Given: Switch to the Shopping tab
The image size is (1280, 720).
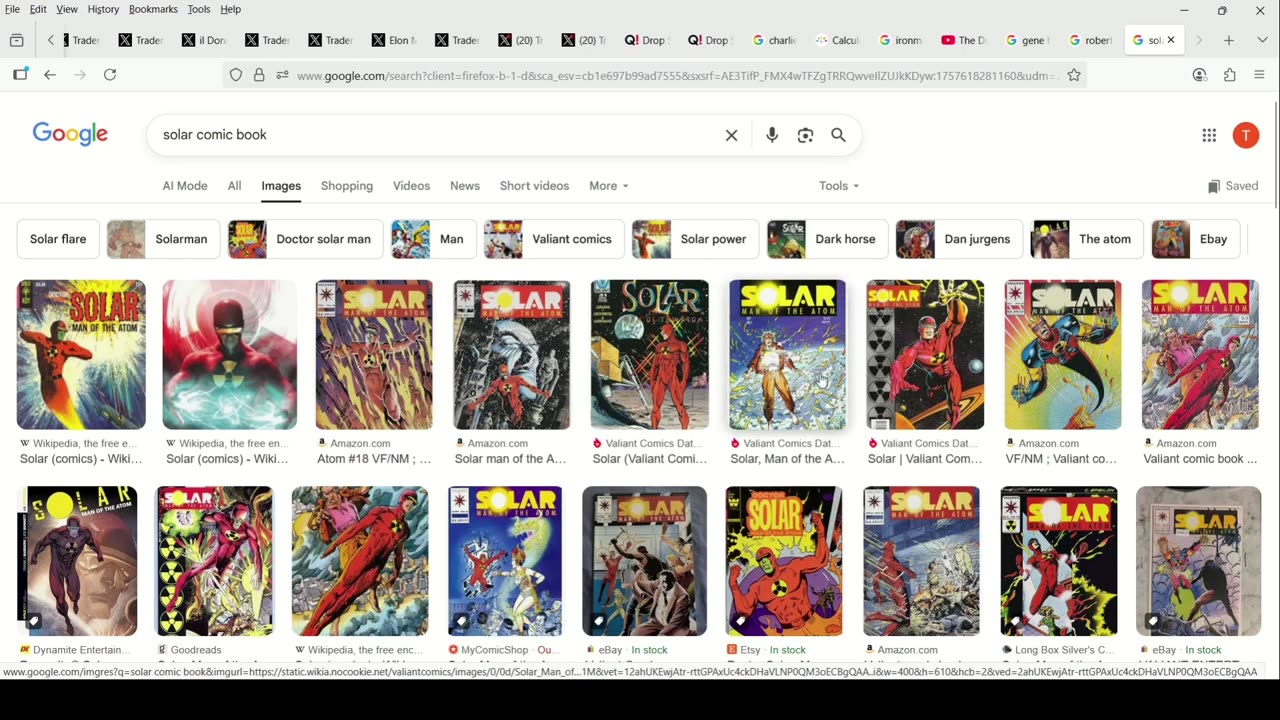Looking at the screenshot, I should (x=347, y=186).
